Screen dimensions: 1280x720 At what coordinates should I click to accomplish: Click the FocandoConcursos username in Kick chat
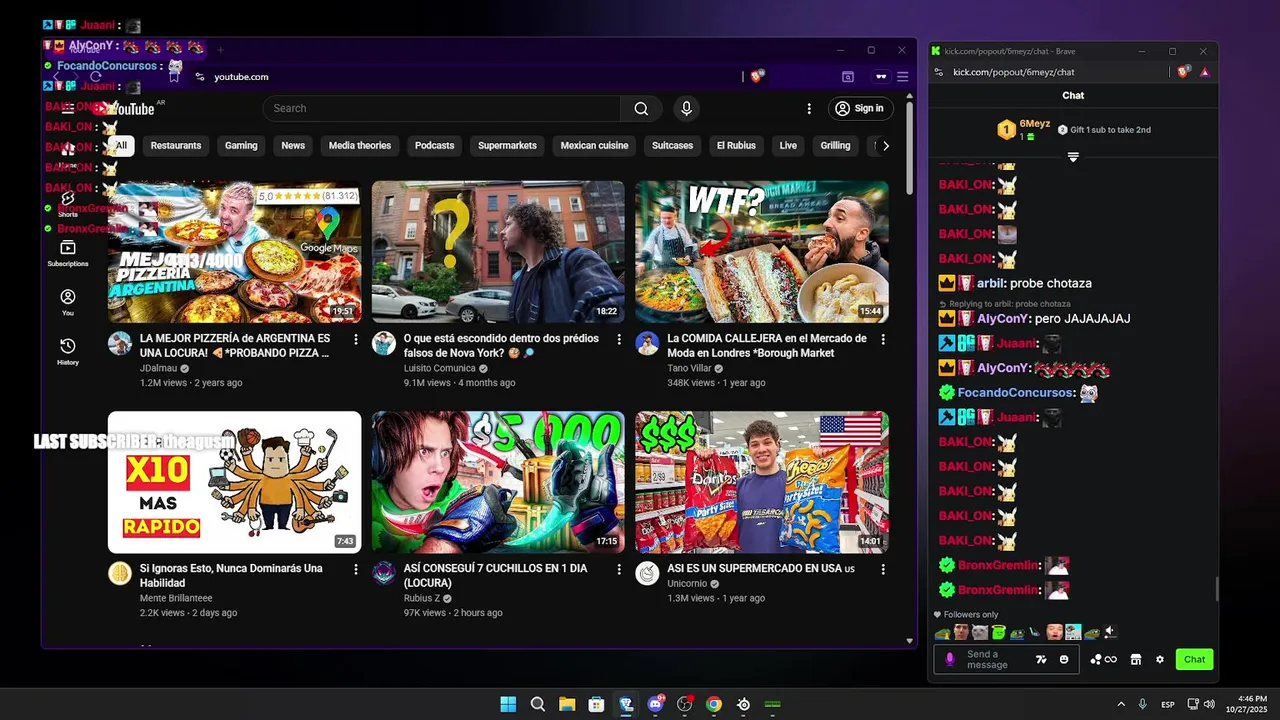(x=1015, y=392)
